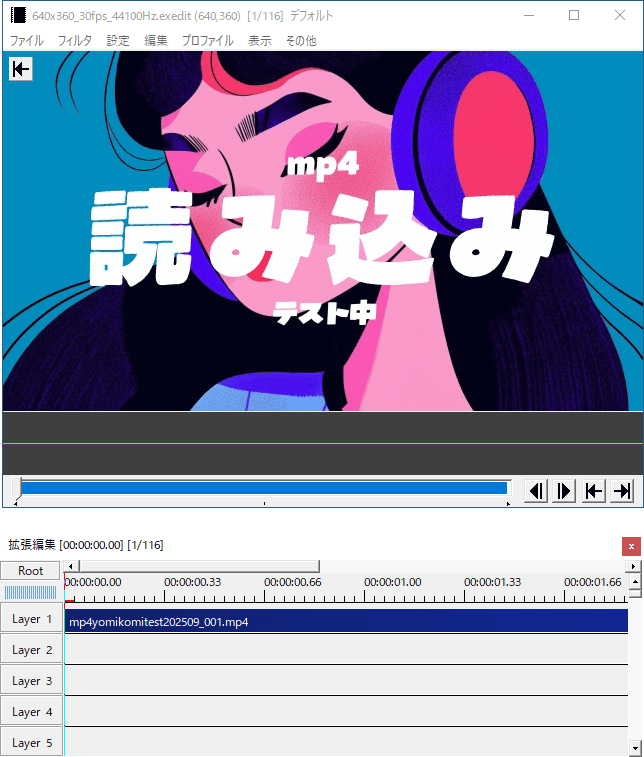644x757 pixels.
Task: Jump to the last frame
Action: (622, 490)
